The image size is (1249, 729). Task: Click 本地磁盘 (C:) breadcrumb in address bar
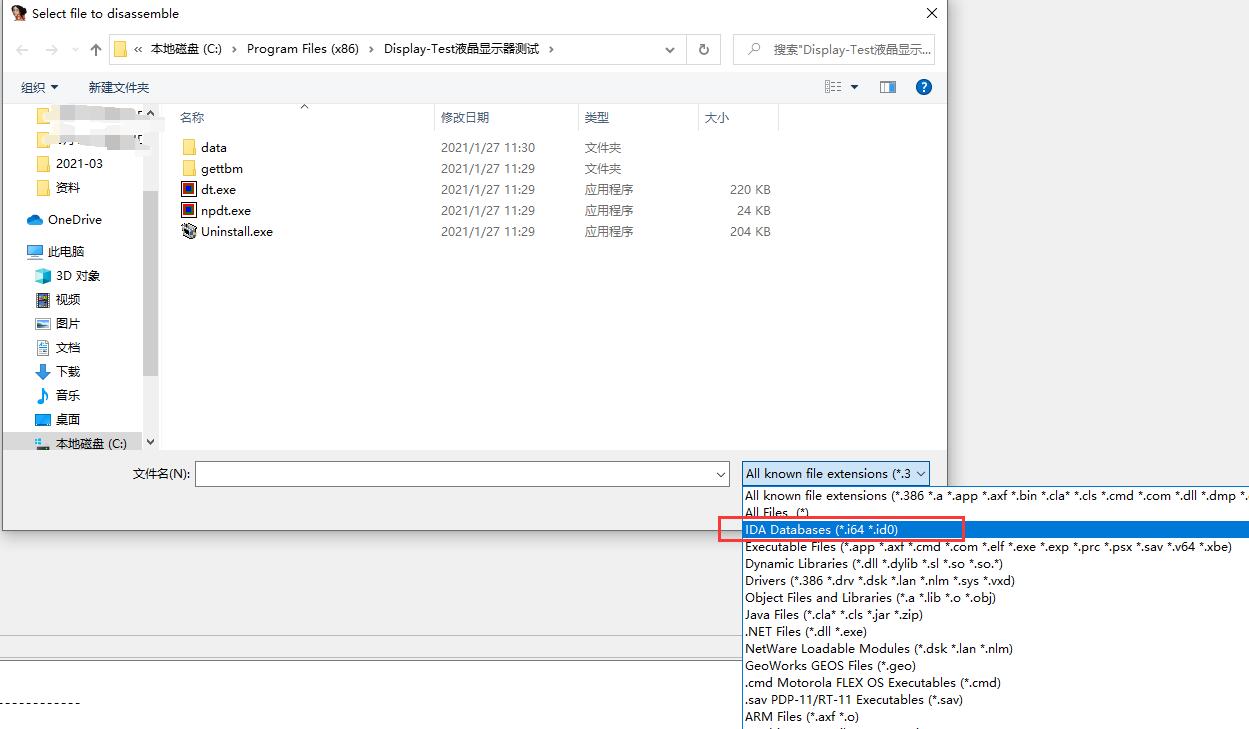tap(186, 49)
